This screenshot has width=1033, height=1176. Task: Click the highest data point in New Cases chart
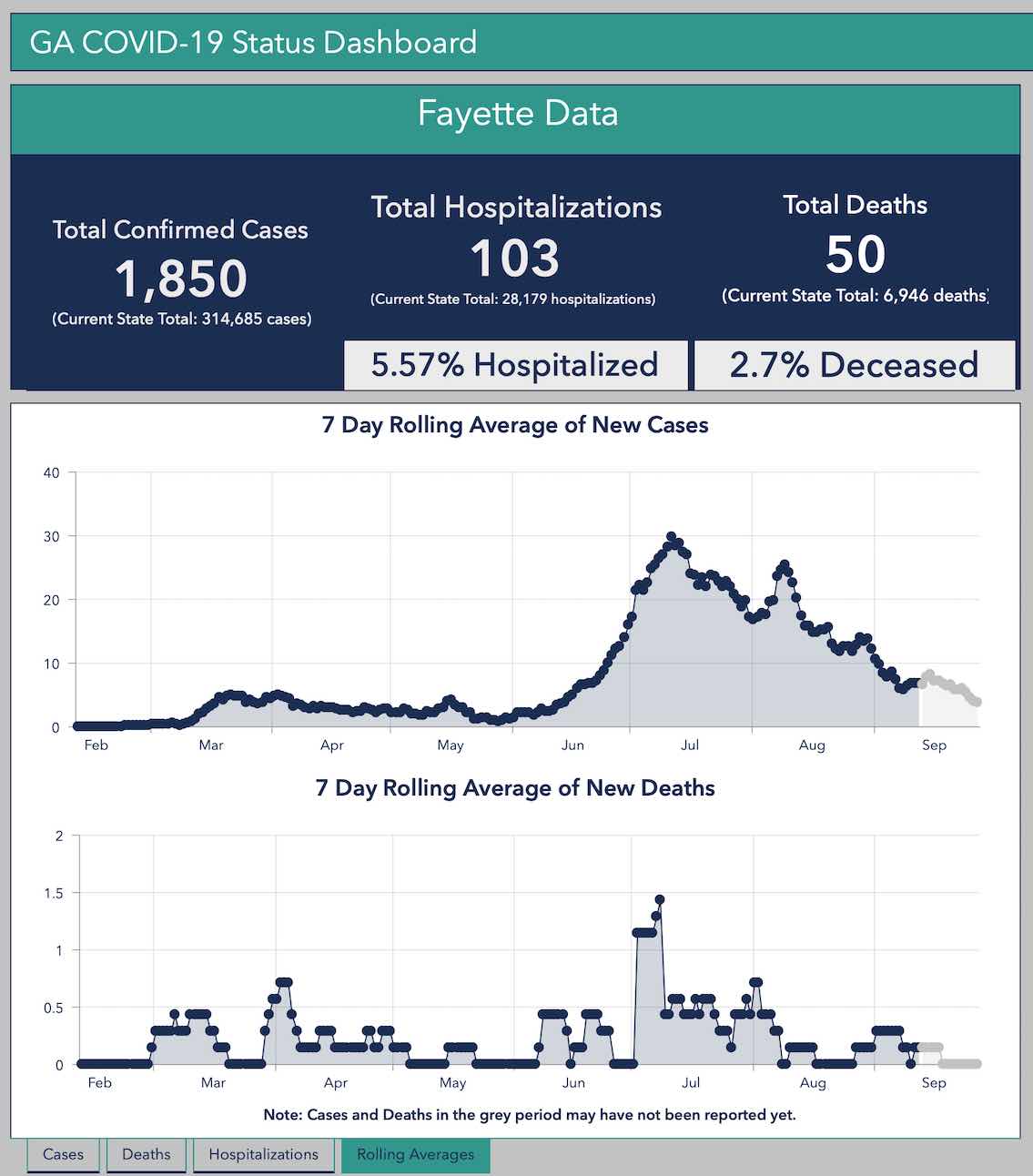click(672, 537)
